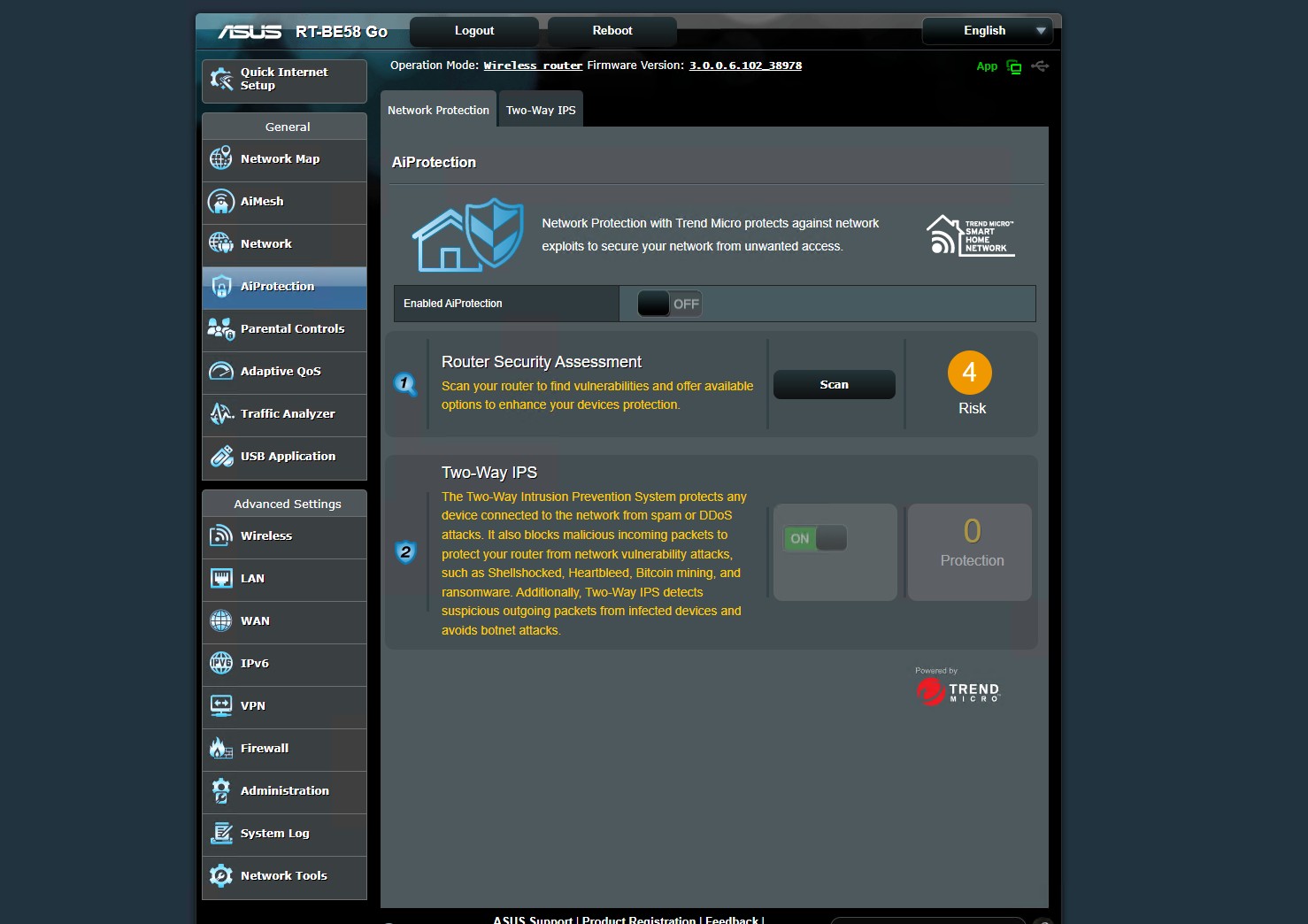Click the Firewall flame icon

221,748
